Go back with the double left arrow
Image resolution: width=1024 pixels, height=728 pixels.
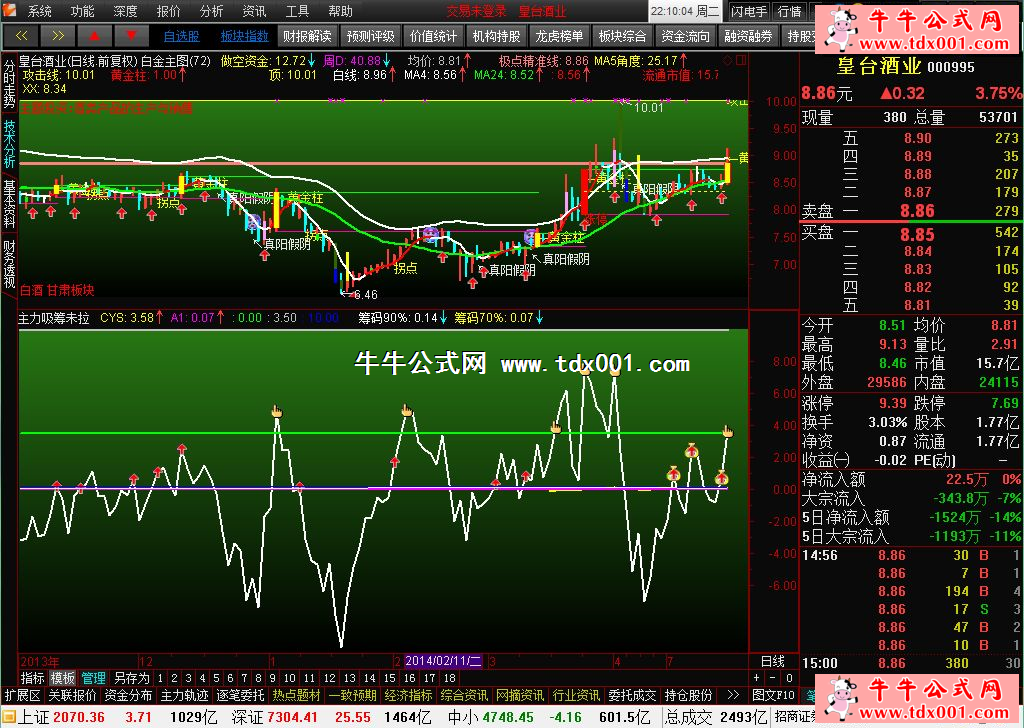21,36
